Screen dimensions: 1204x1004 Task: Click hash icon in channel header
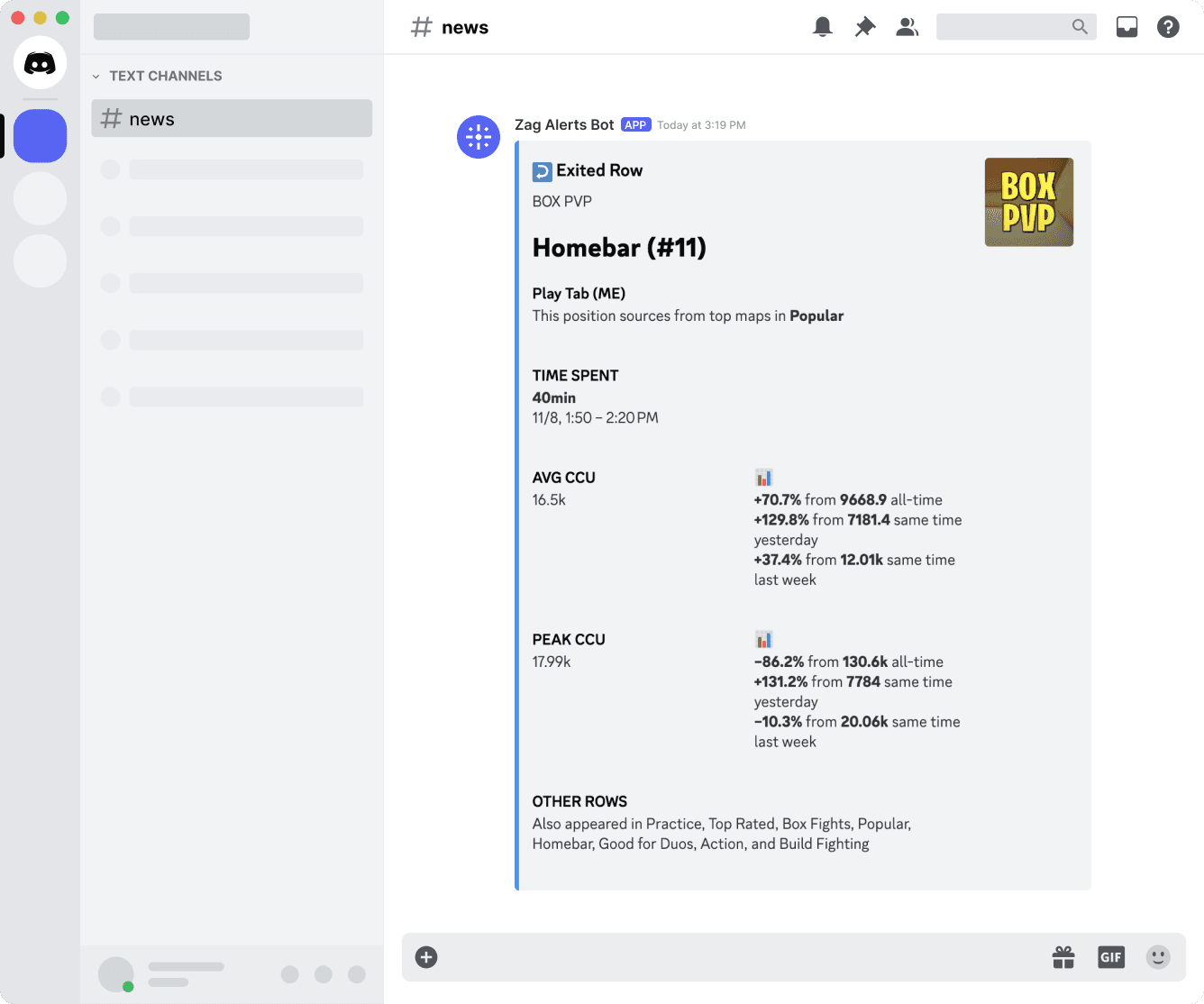[422, 27]
